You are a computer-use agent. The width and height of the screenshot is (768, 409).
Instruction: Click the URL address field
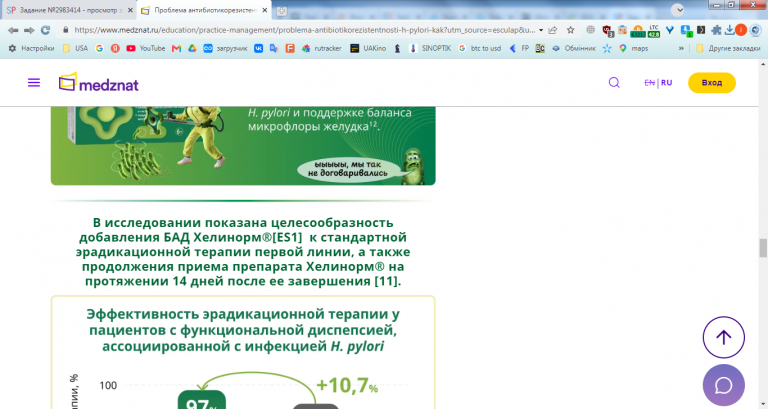pos(305,30)
